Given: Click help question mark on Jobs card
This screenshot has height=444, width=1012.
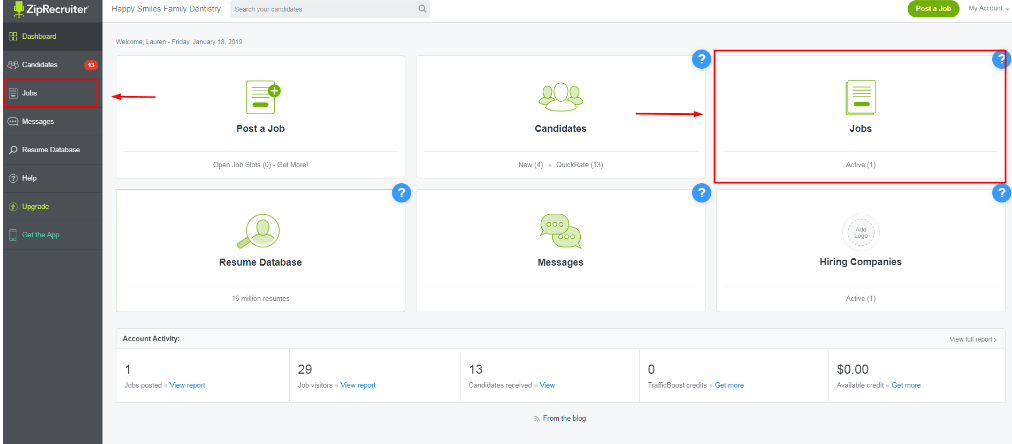Looking at the screenshot, I should tap(1002, 59).
